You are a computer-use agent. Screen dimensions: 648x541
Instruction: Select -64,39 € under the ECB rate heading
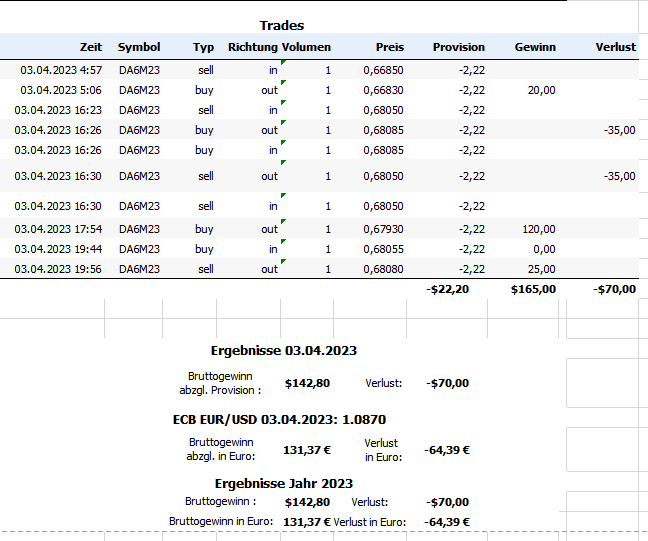(447, 450)
